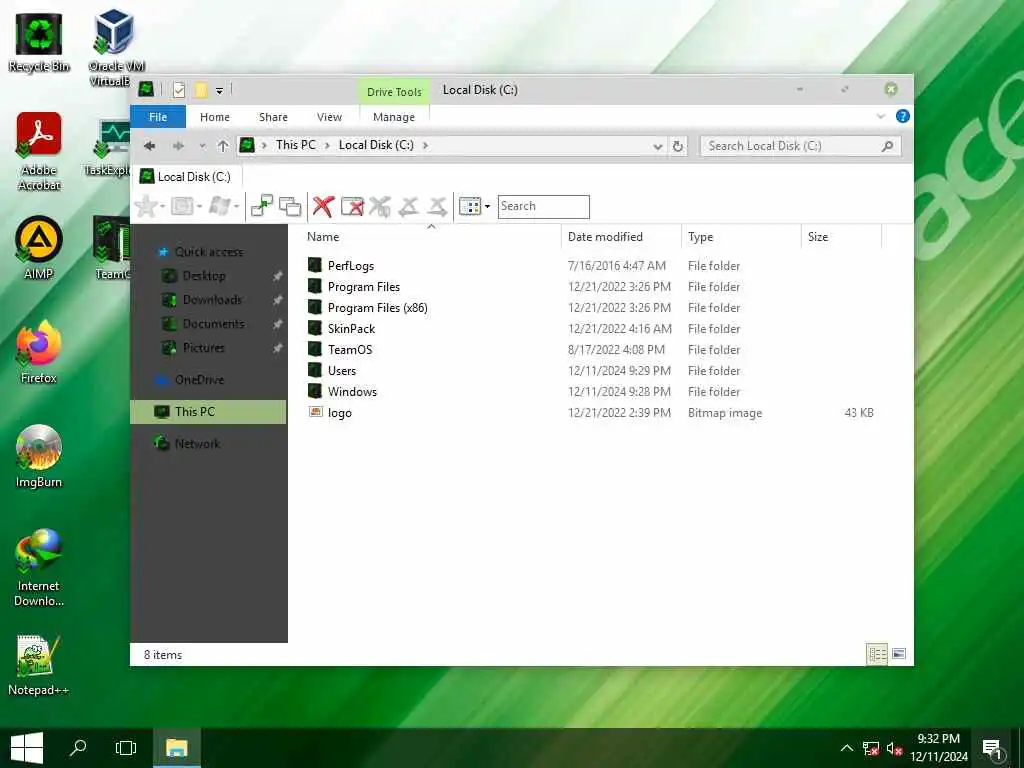Open the Manage ribbon tab

tap(394, 117)
